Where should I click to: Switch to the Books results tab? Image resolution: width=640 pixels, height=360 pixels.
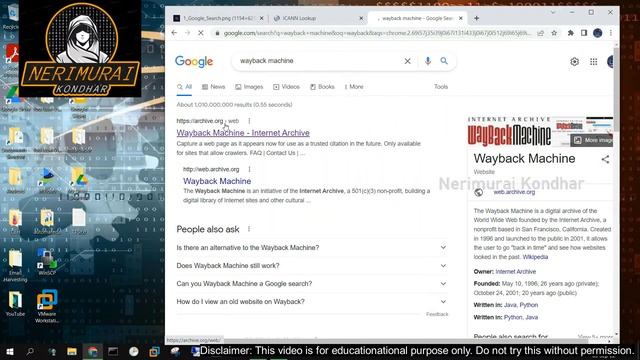coord(322,87)
